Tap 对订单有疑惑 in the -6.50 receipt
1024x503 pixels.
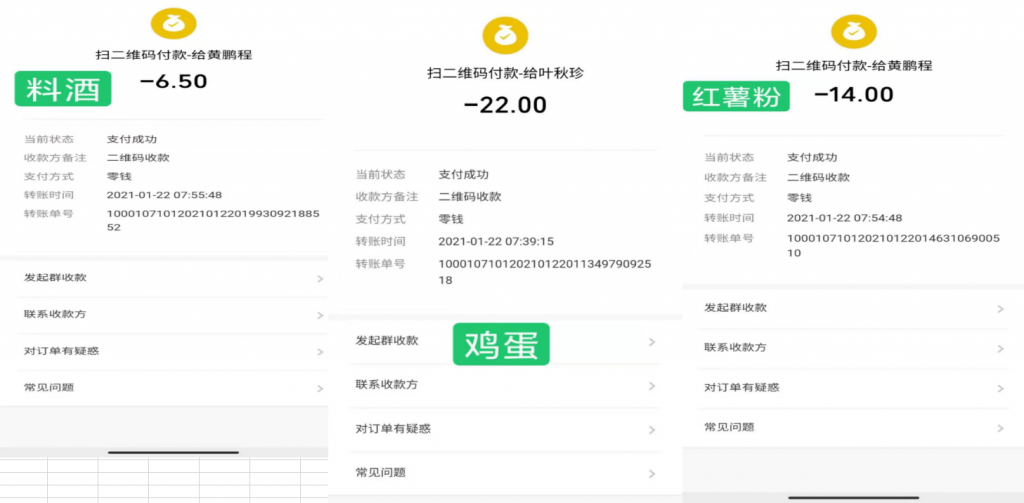61,351
